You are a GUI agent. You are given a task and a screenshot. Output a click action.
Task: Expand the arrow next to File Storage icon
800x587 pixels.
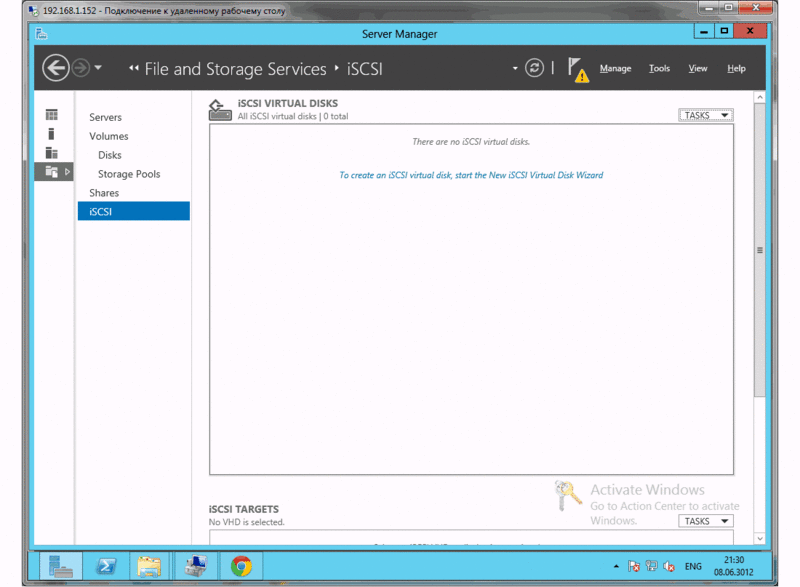click(67, 172)
